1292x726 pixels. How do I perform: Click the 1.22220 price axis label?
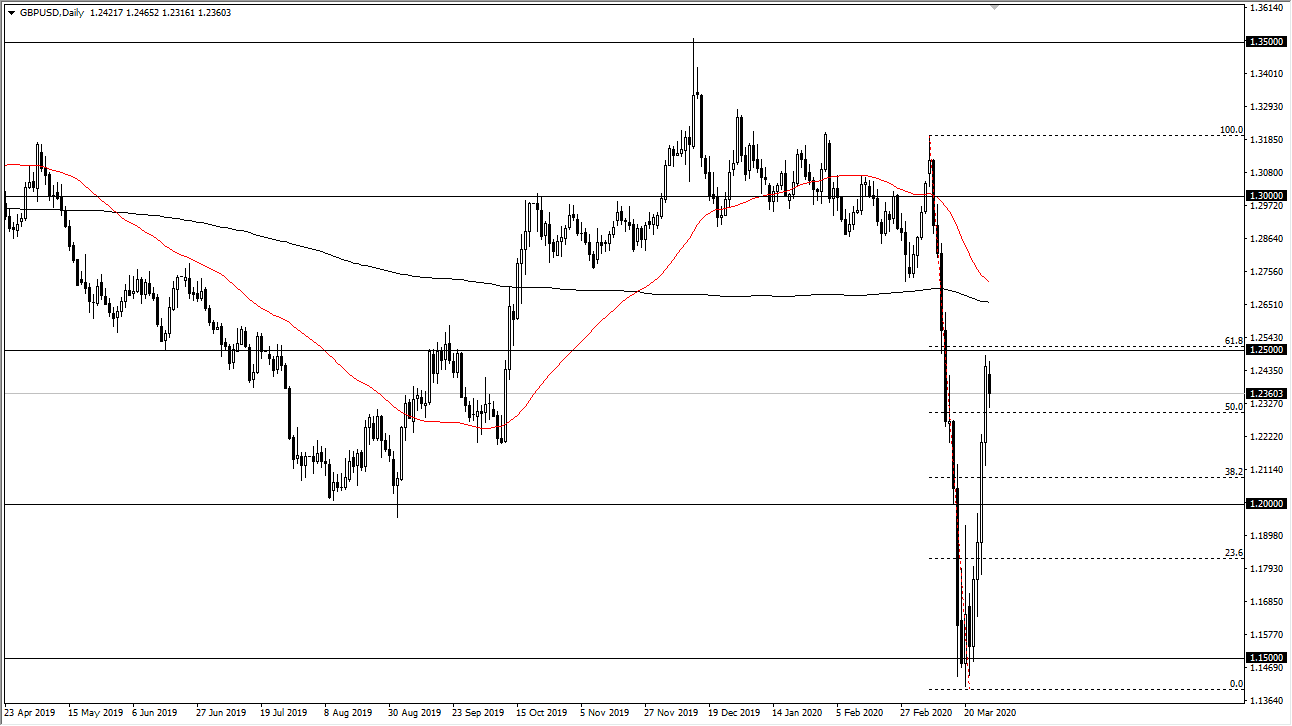(1267, 437)
